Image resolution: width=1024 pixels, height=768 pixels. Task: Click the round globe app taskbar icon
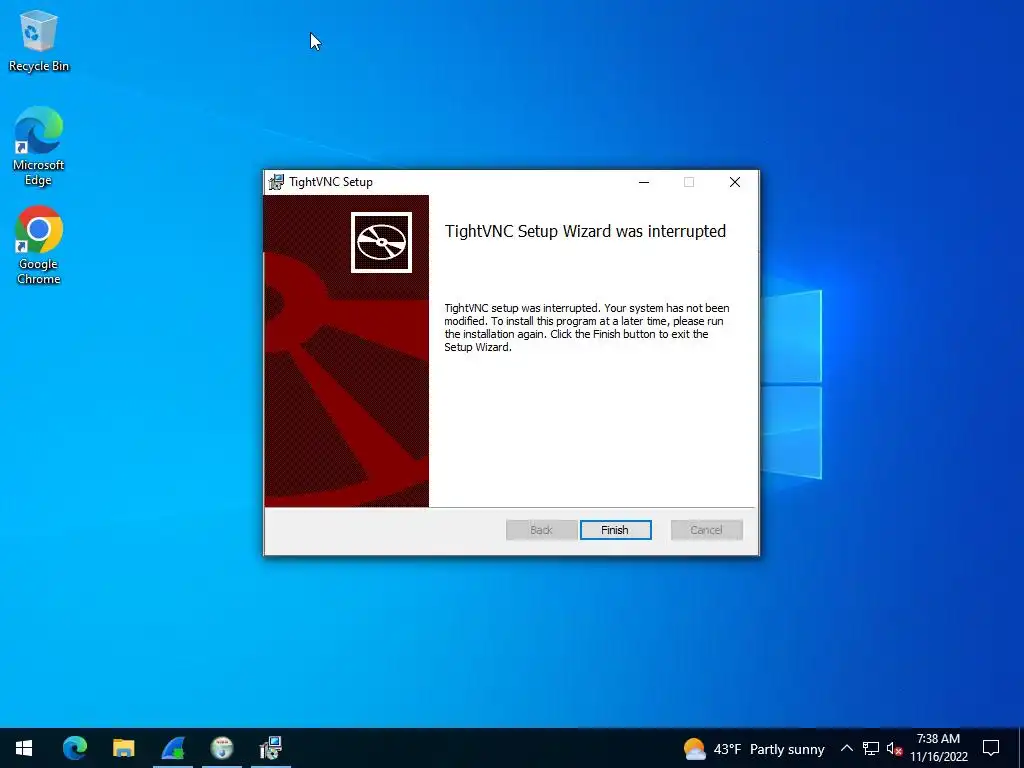[x=222, y=748]
